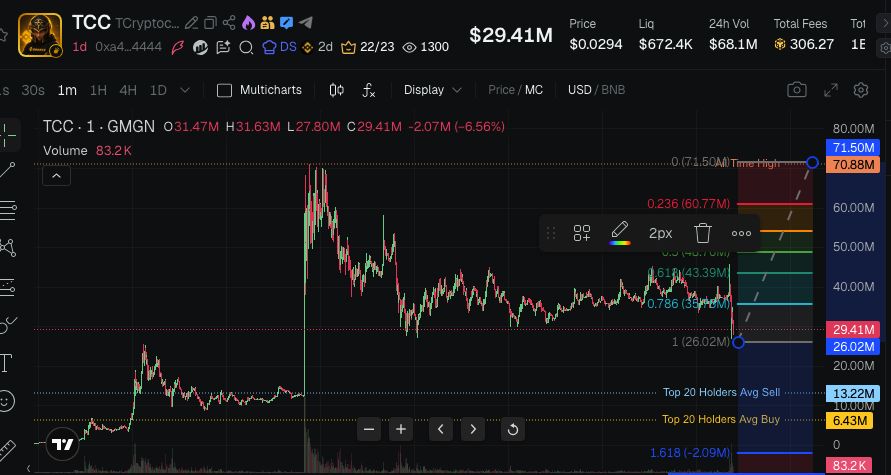This screenshot has width=891, height=475.
Task: Open chart settings gear icon
Action: pos(861,90)
